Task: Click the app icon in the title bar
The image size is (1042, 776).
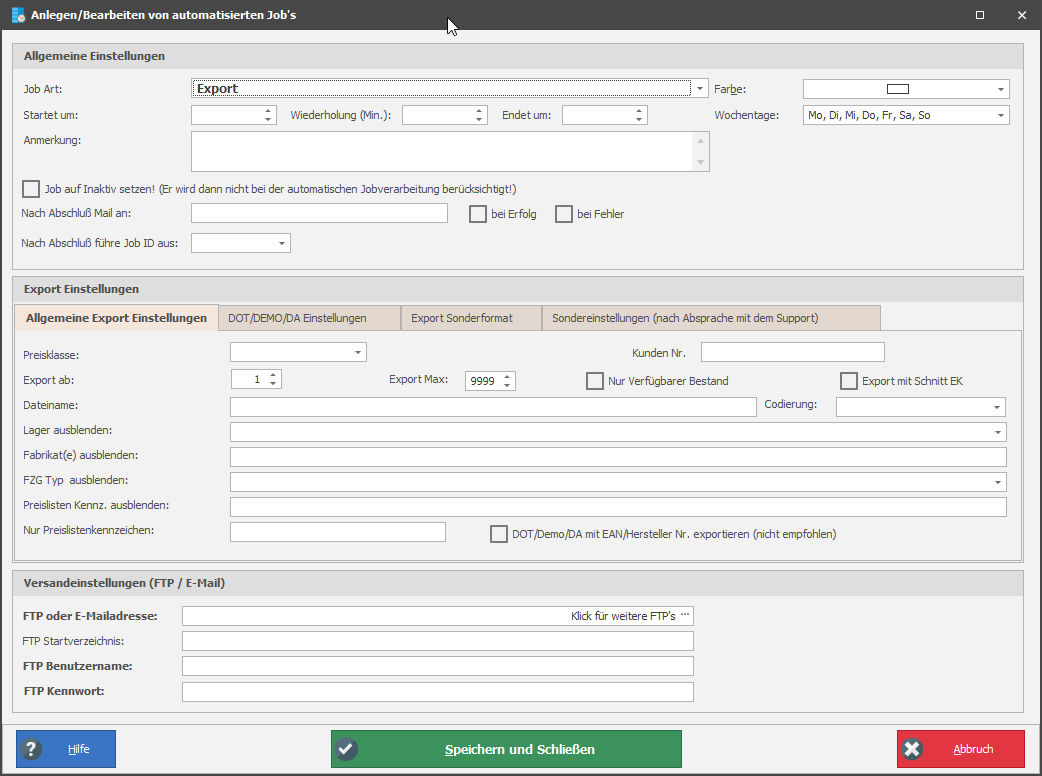Action: click(18, 15)
